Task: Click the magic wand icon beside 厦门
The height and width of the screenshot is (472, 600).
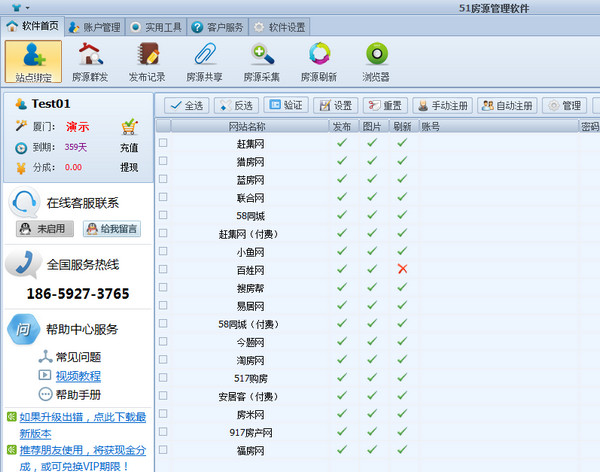Action: click(21, 125)
